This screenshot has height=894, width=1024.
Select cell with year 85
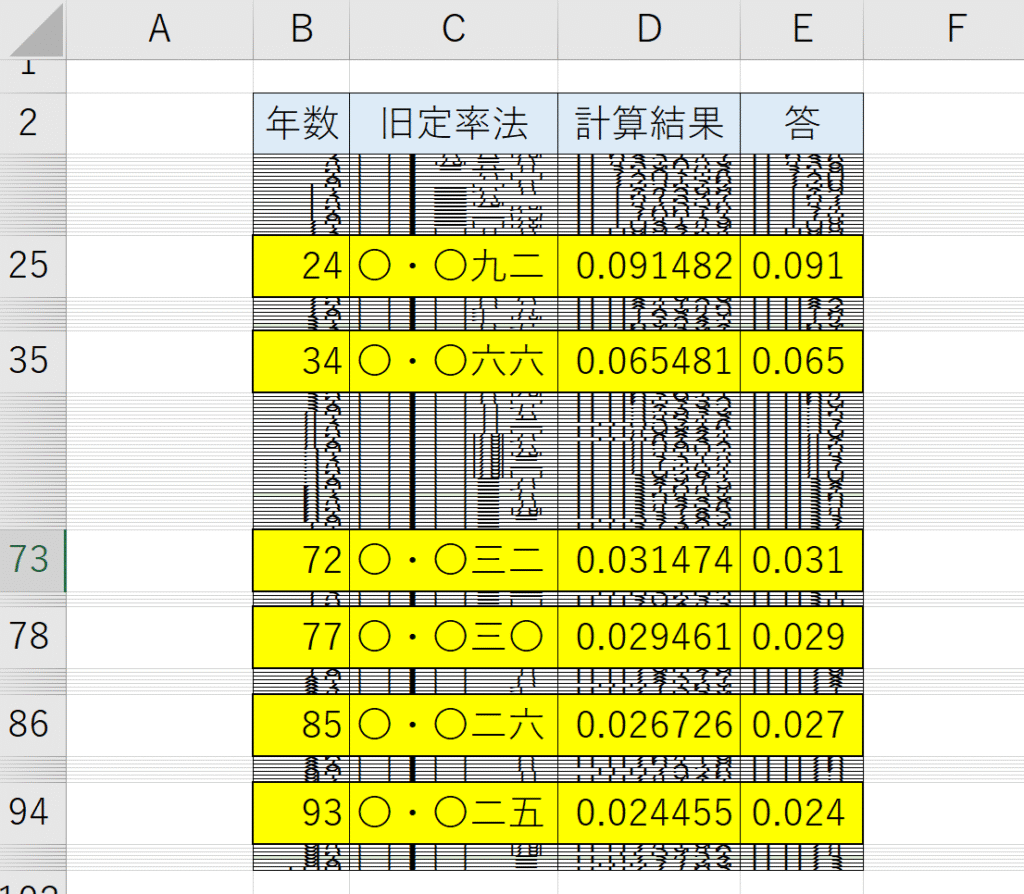click(301, 725)
